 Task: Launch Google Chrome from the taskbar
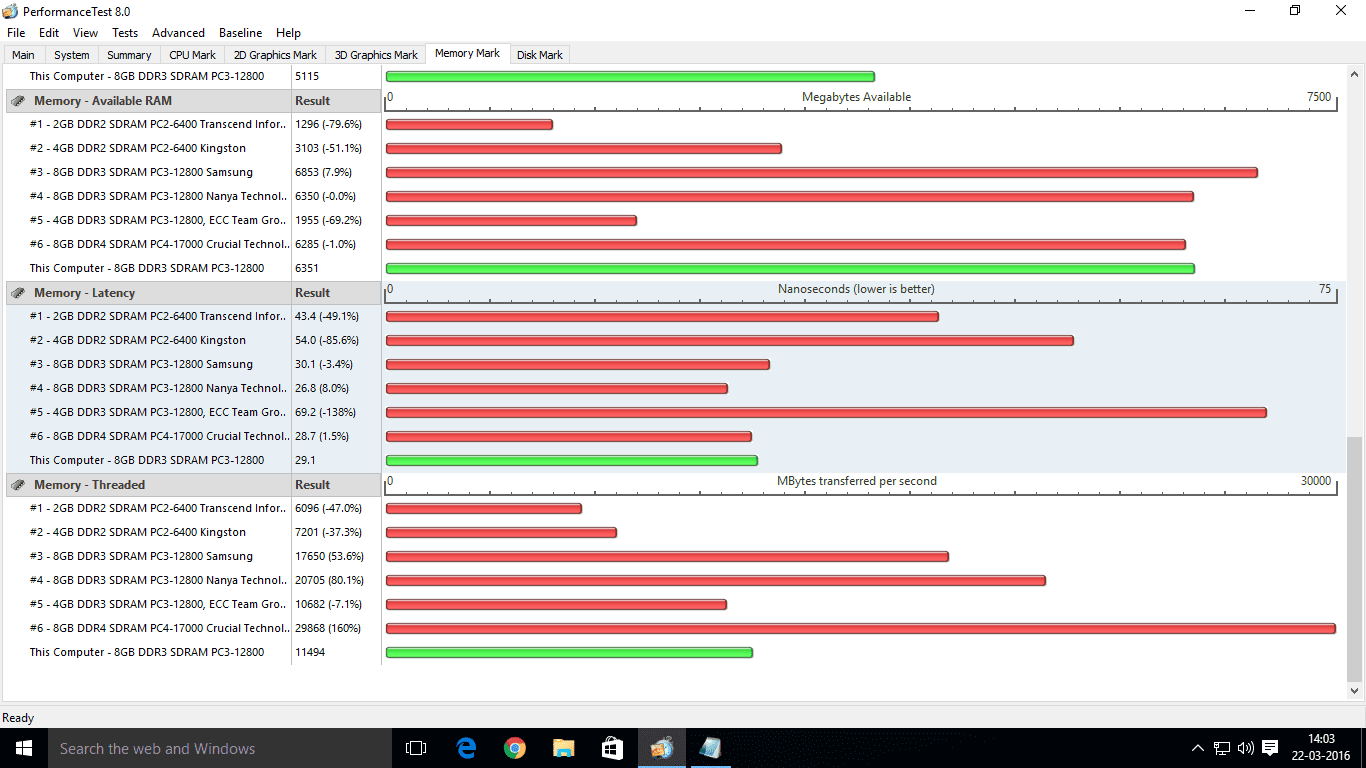pos(515,748)
